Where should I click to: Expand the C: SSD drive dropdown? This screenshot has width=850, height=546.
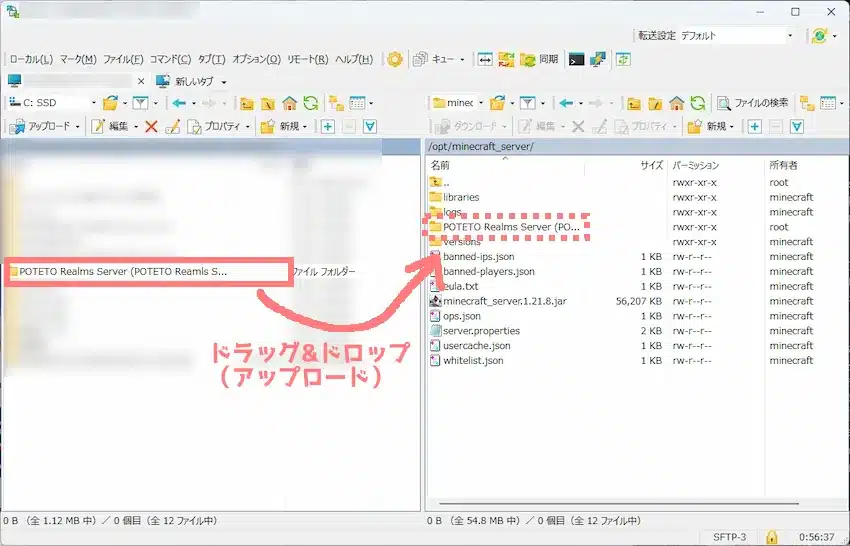pyautogui.click(x=93, y=103)
